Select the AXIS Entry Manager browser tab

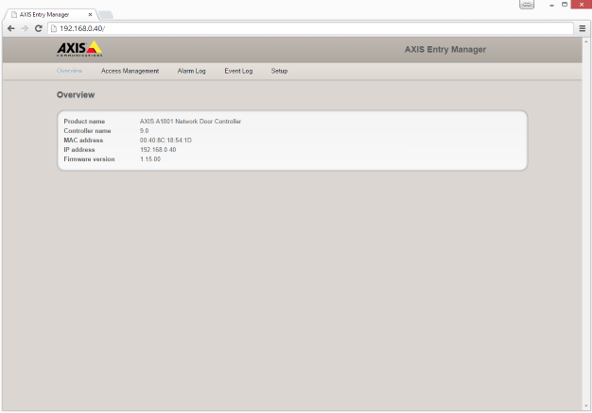point(51,15)
